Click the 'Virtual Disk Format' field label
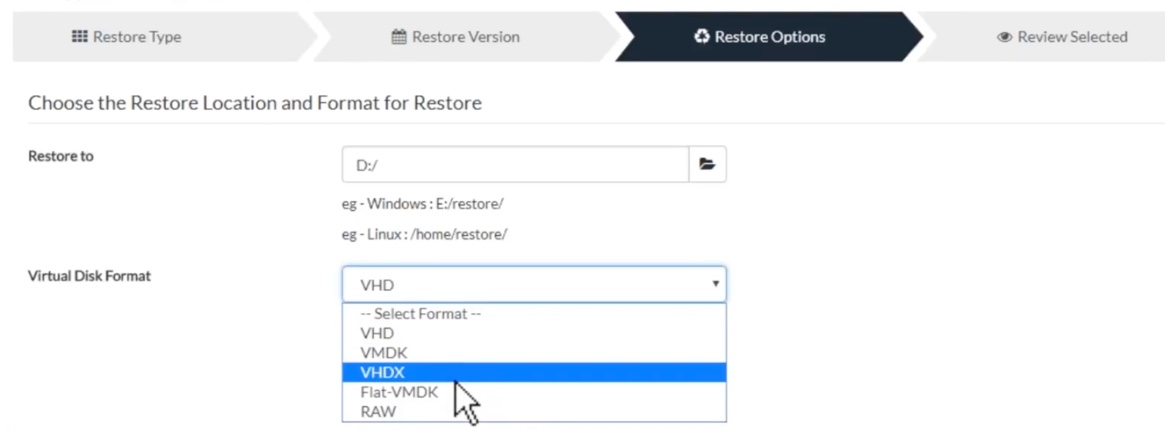The width and height of the screenshot is (1165, 432). (x=90, y=277)
